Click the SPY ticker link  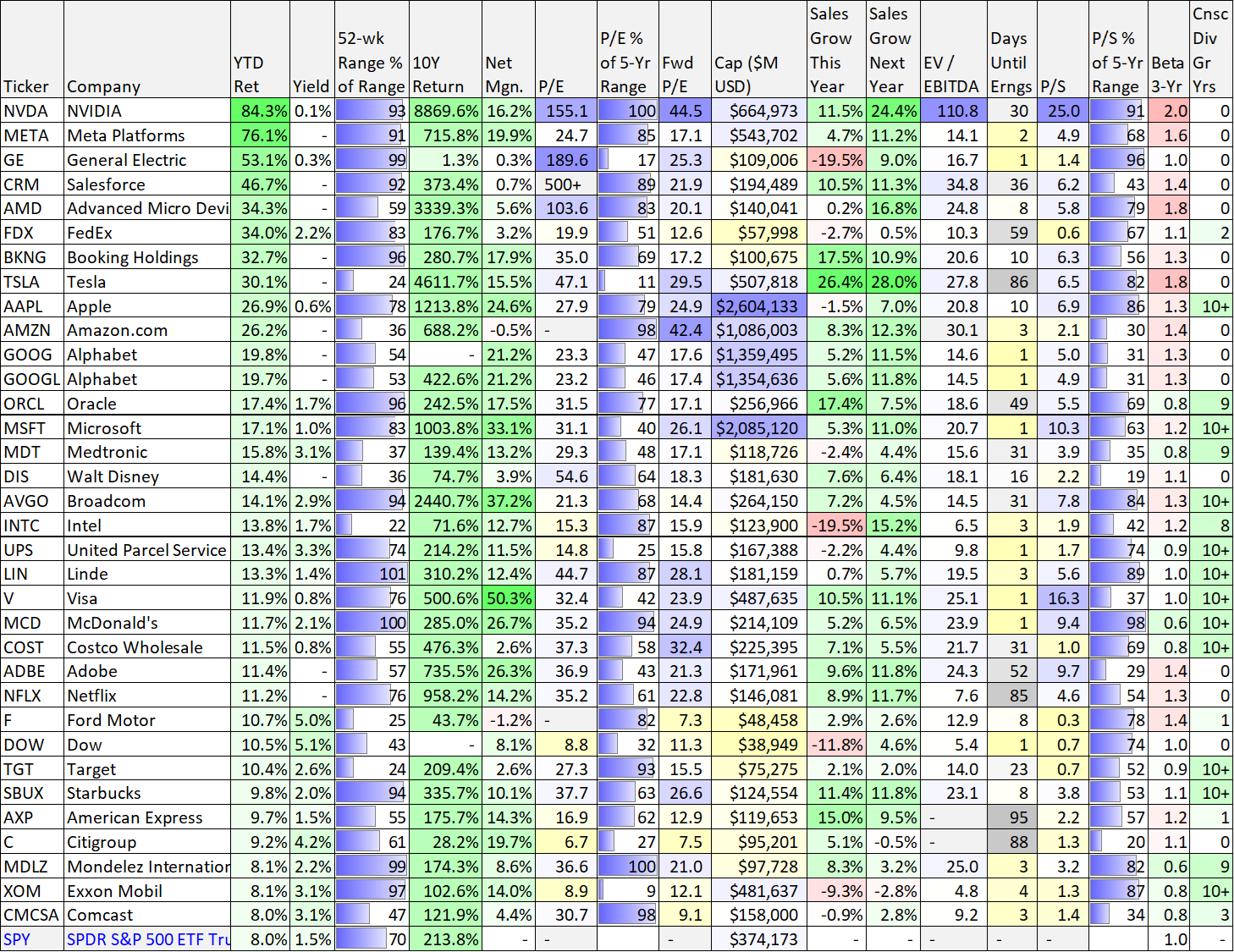(x=17, y=939)
